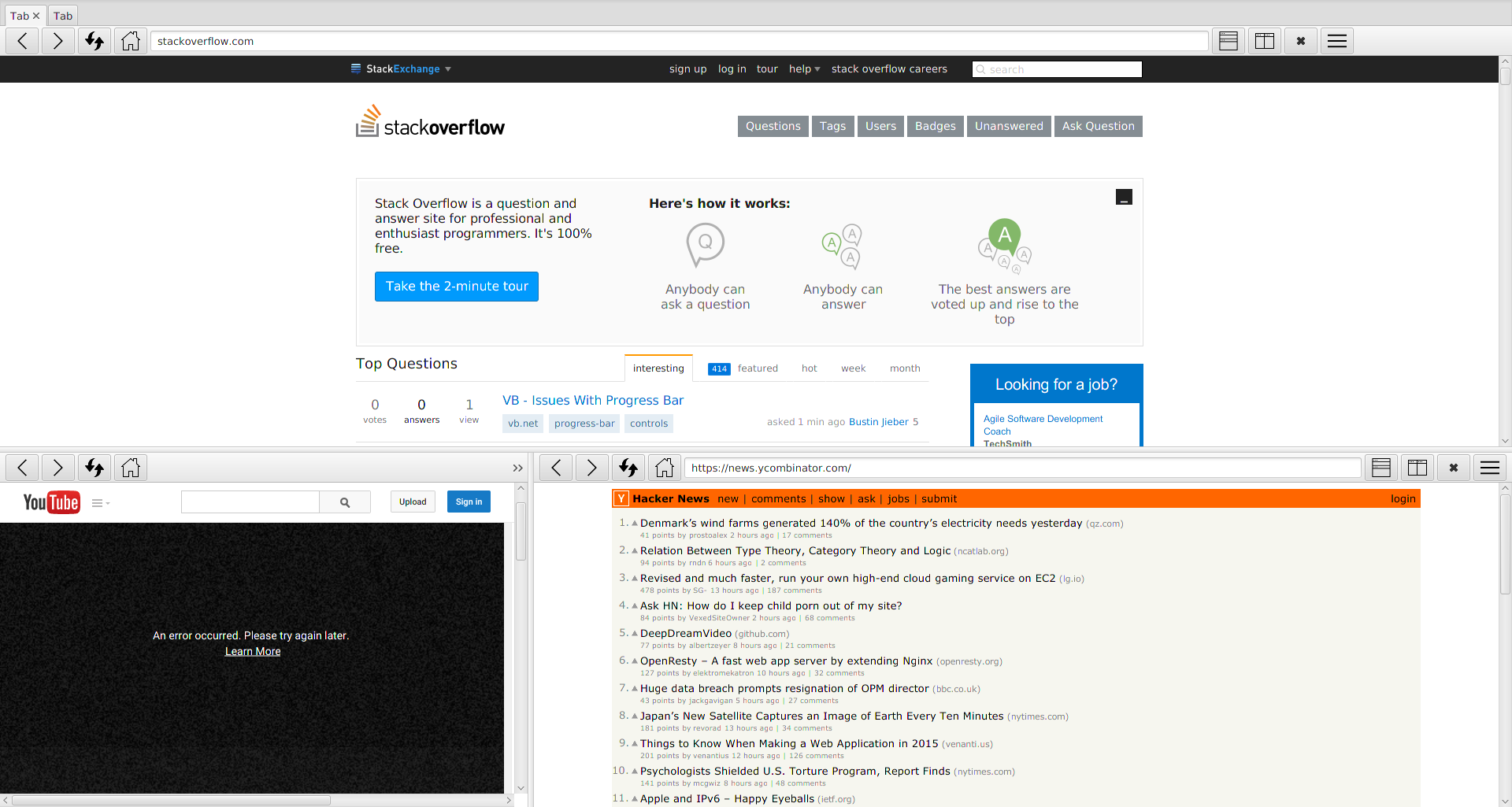
Task: Click Learn More on YouTube error
Action: pyautogui.click(x=253, y=651)
